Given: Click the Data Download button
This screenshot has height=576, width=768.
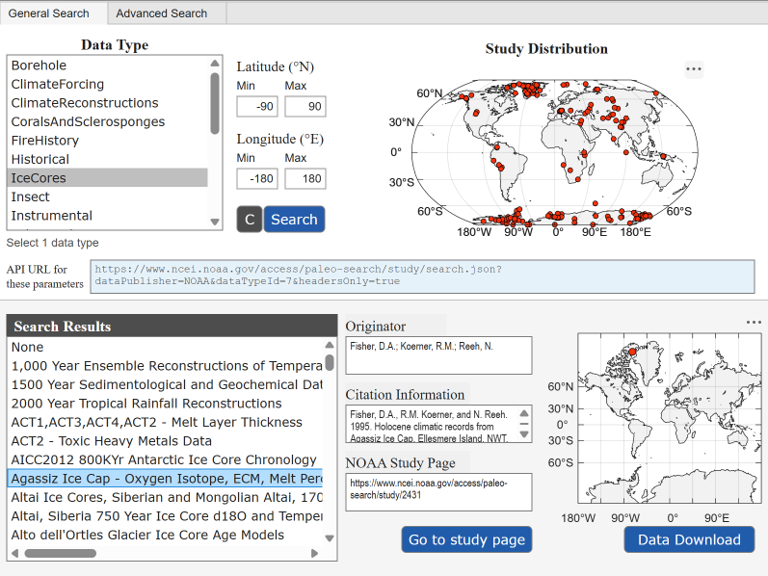Looking at the screenshot, I should pos(689,540).
